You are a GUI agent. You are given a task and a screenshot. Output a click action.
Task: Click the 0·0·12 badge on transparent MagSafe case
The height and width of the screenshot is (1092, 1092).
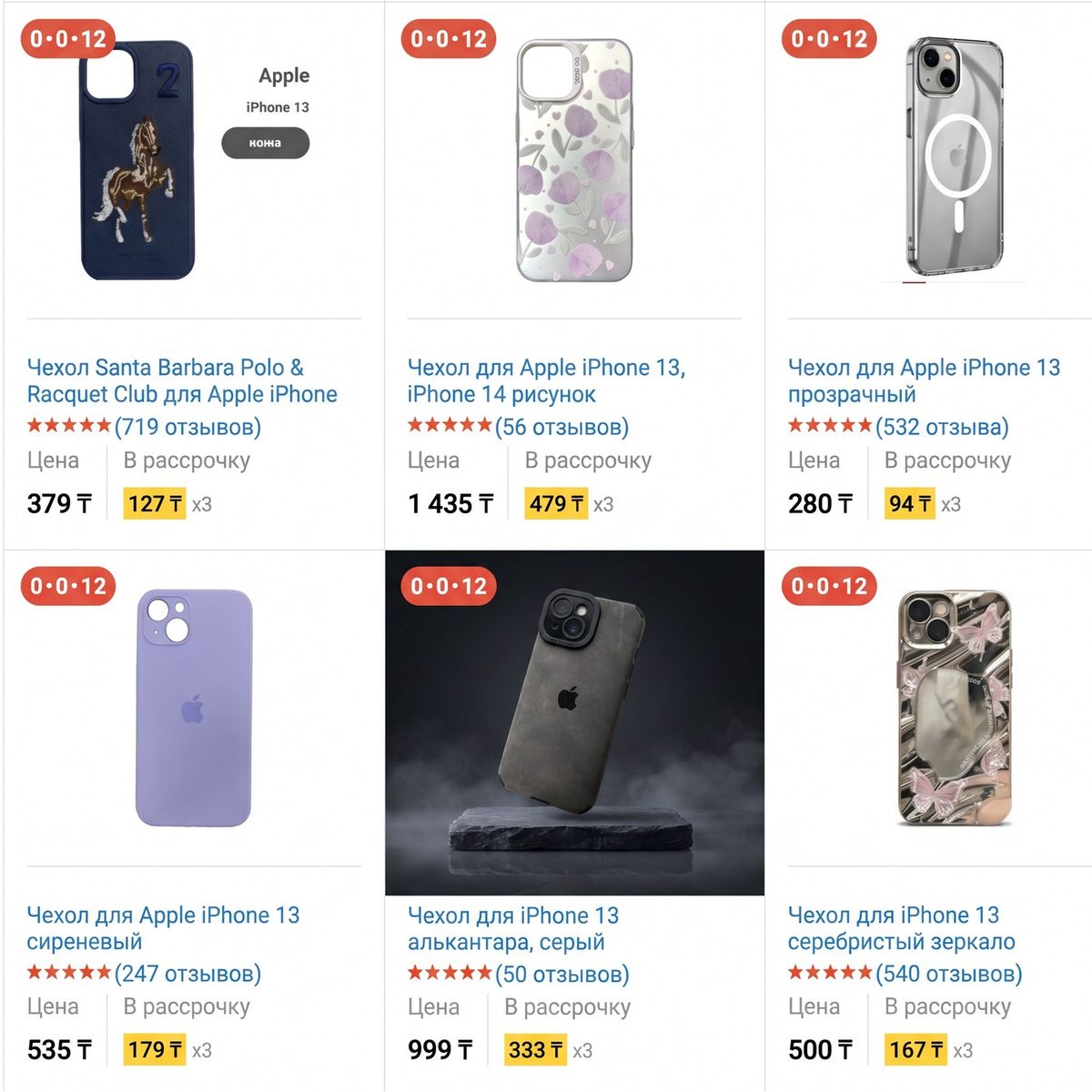(829, 39)
